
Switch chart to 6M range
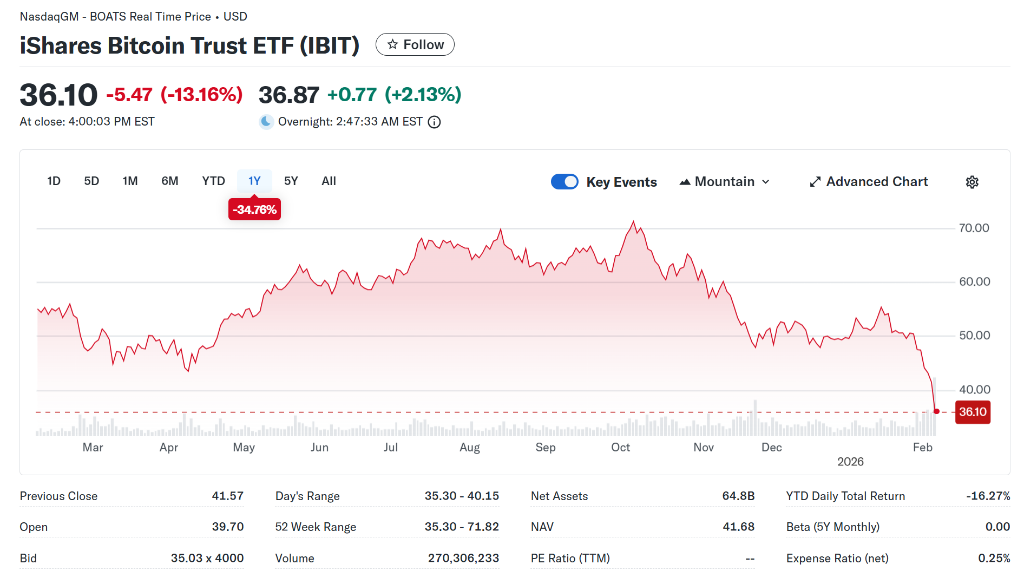pyautogui.click(x=170, y=181)
